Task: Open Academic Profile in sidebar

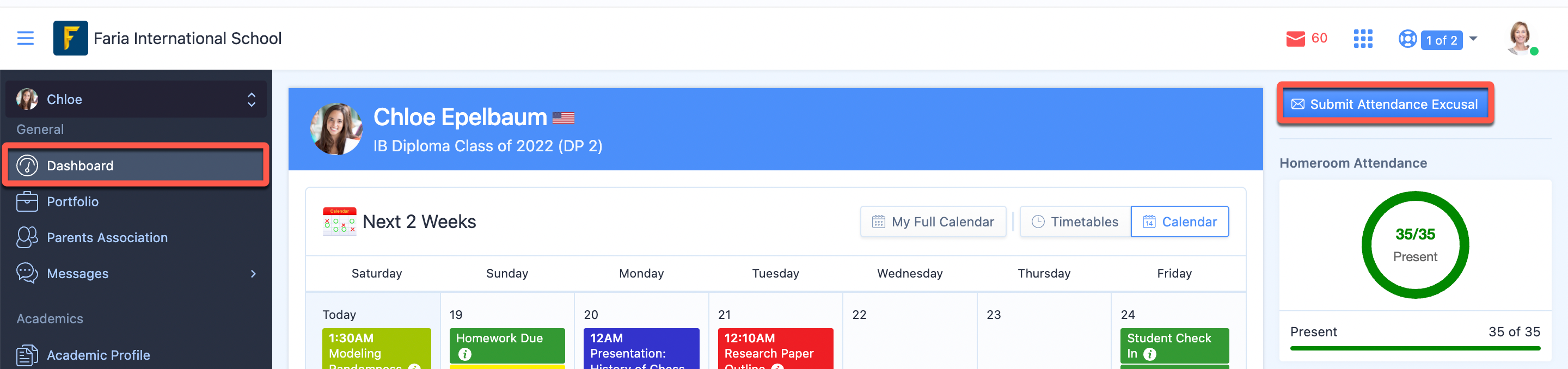Action: point(98,355)
